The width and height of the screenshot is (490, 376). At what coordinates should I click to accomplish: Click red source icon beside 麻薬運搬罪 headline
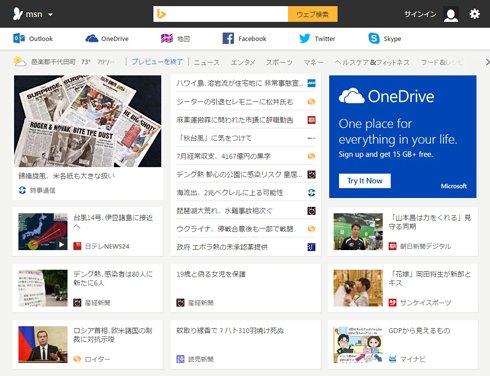[x=311, y=120]
